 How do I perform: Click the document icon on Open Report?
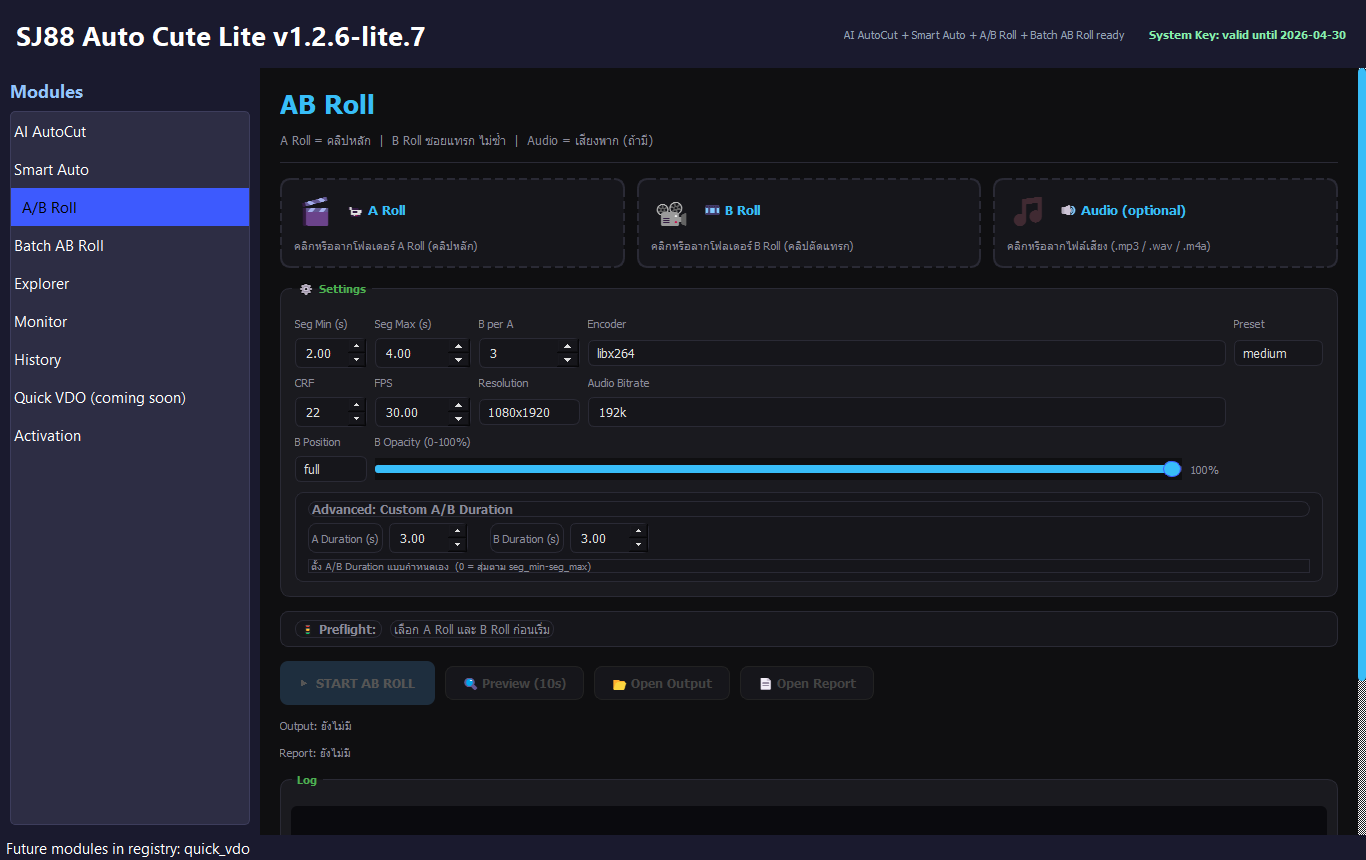coord(765,684)
